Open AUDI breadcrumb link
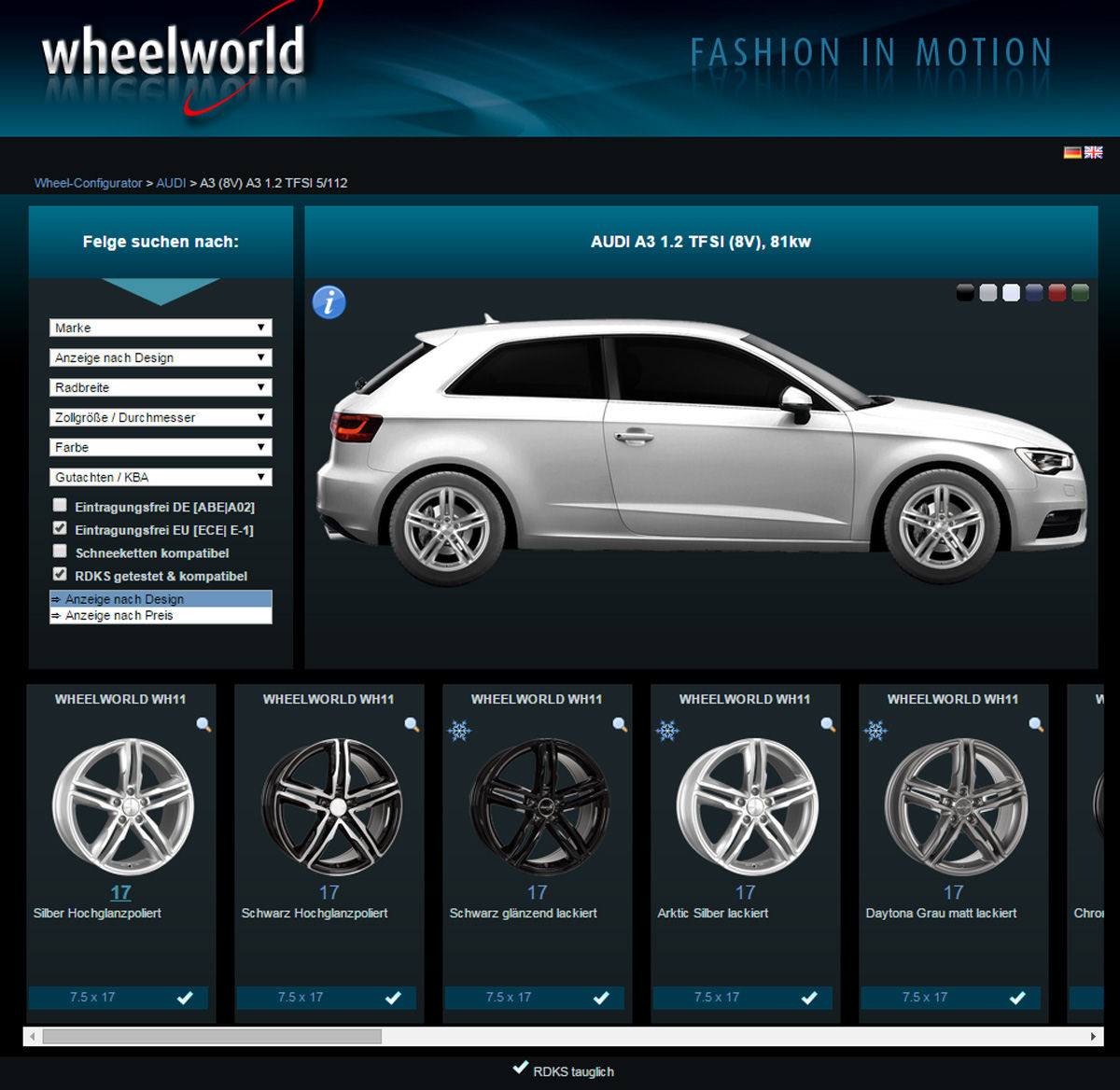The height and width of the screenshot is (1090, 1120). click(x=171, y=183)
